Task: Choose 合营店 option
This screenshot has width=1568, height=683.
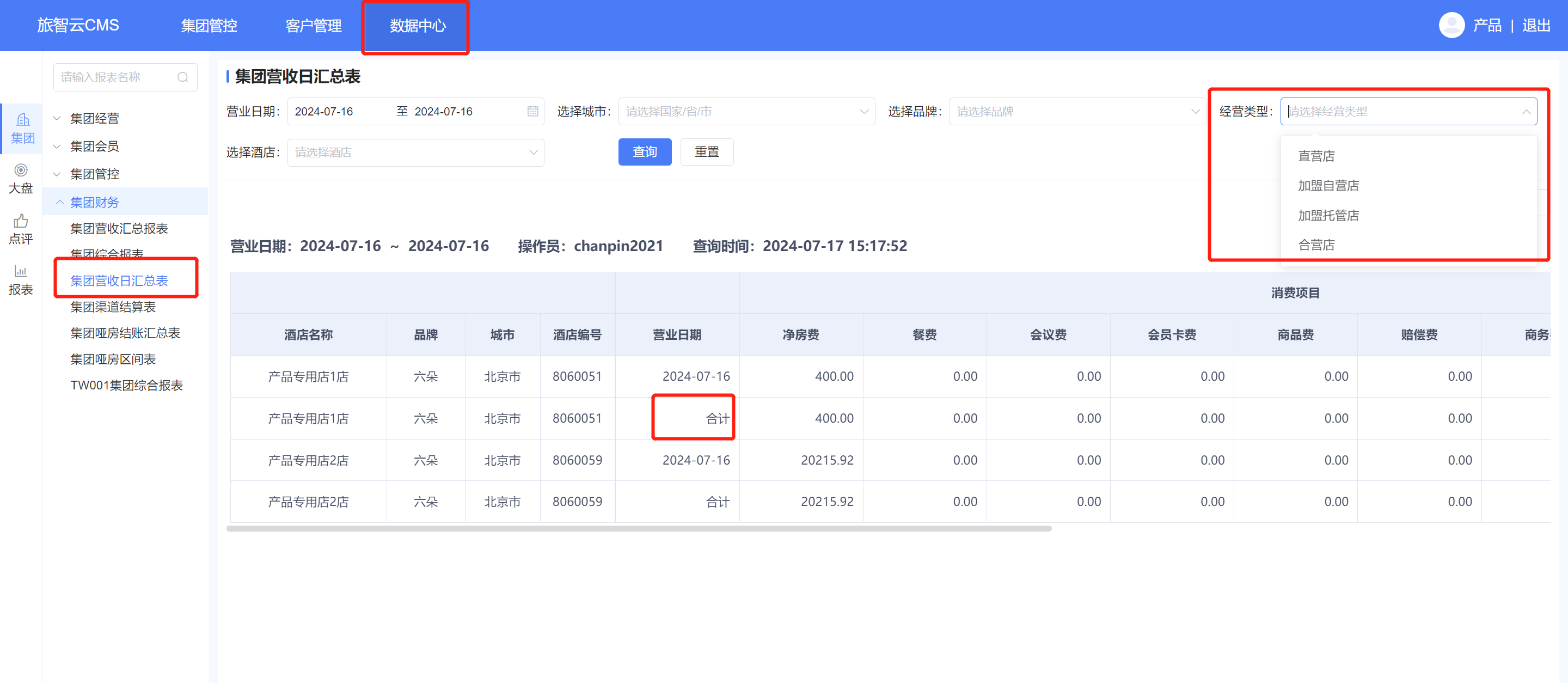Action: (1408, 245)
